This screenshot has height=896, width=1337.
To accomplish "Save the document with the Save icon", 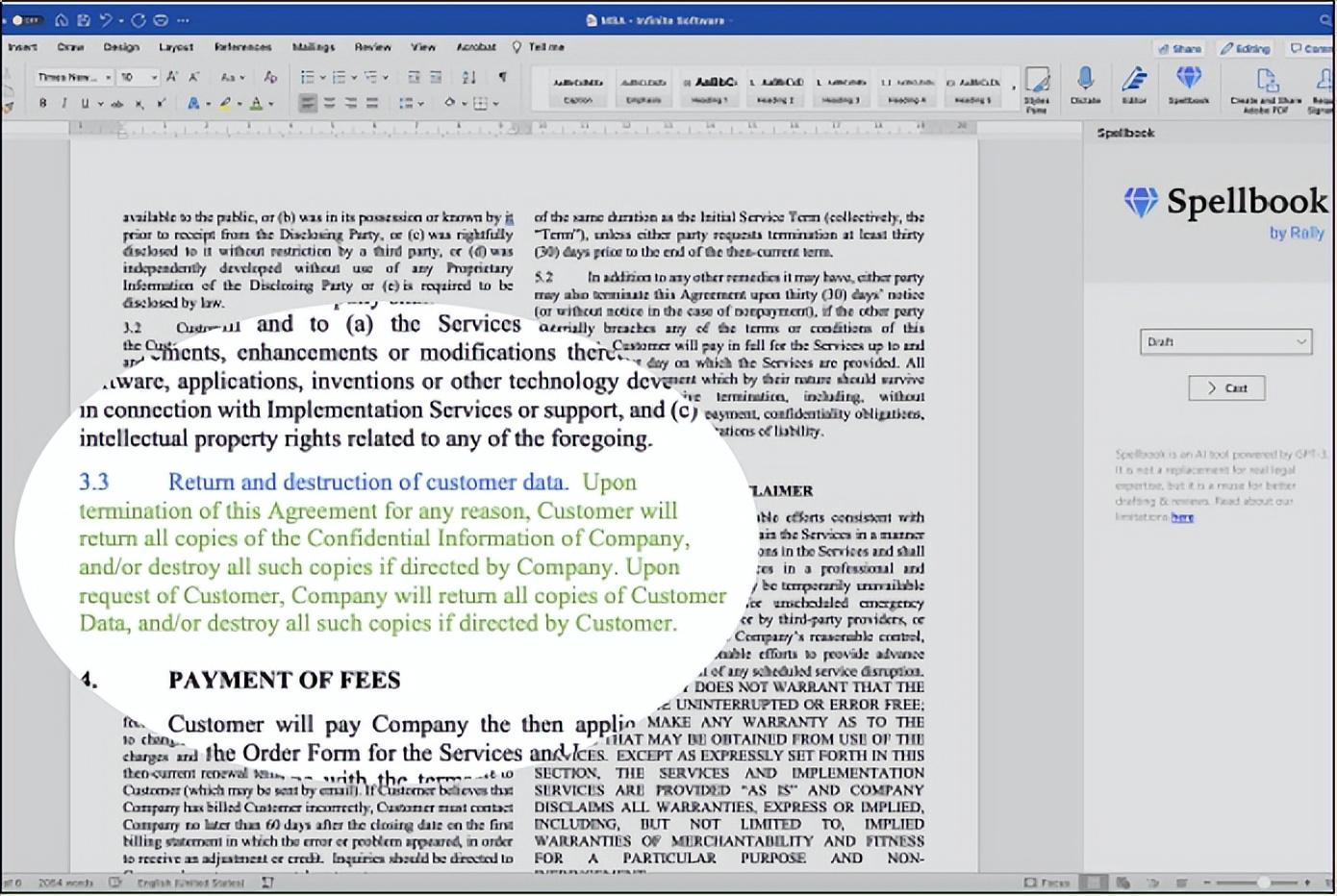I will (84, 20).
